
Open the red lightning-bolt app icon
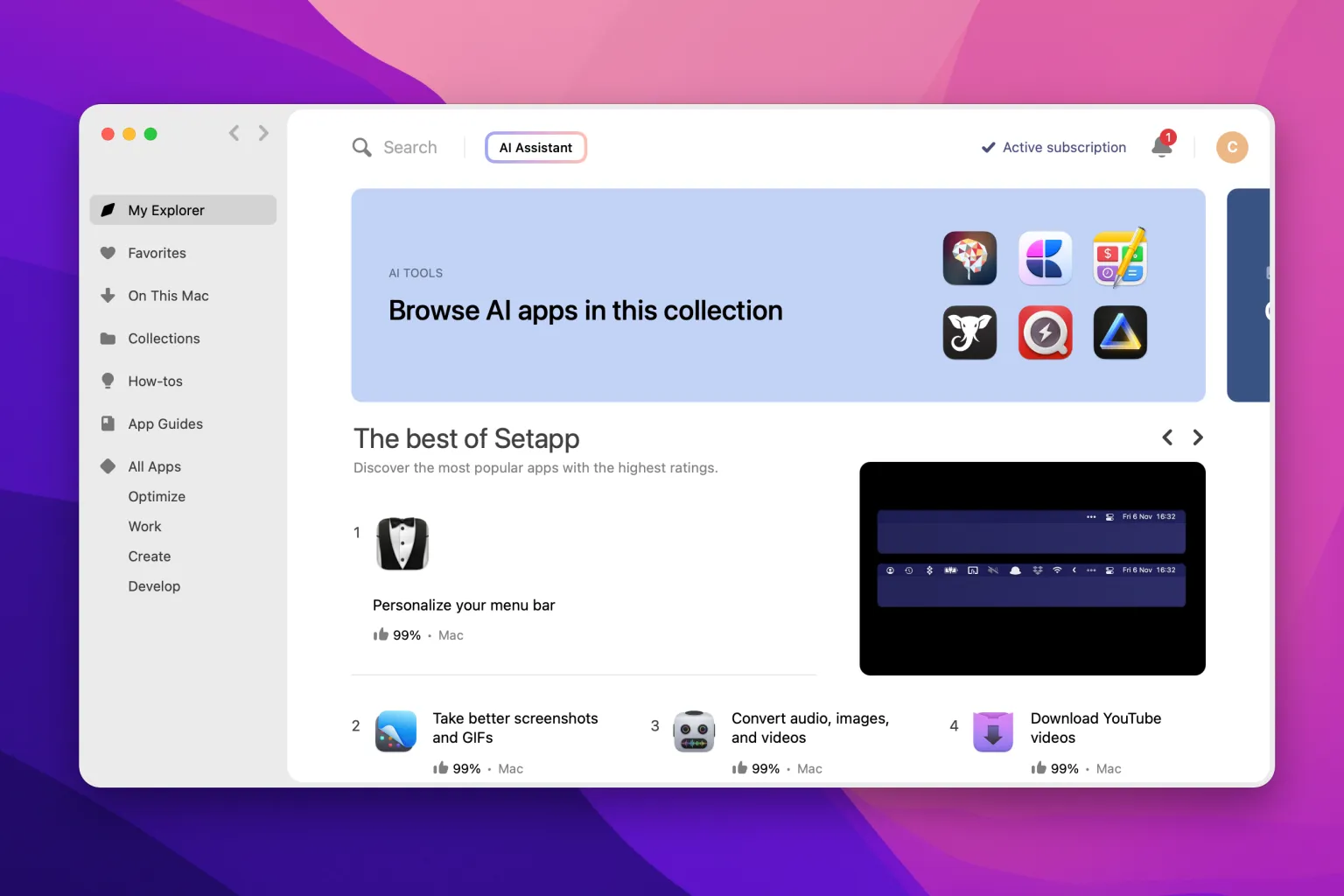tap(1045, 332)
